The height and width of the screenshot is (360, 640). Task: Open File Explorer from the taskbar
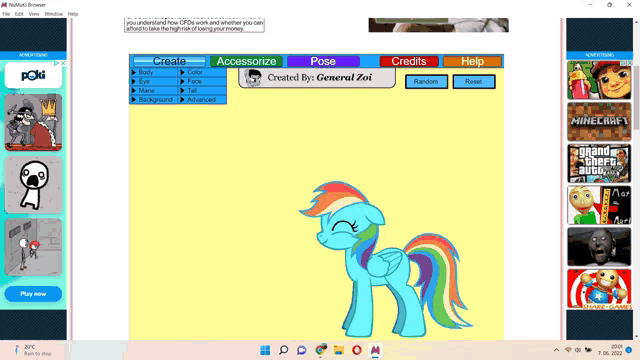click(x=339, y=350)
